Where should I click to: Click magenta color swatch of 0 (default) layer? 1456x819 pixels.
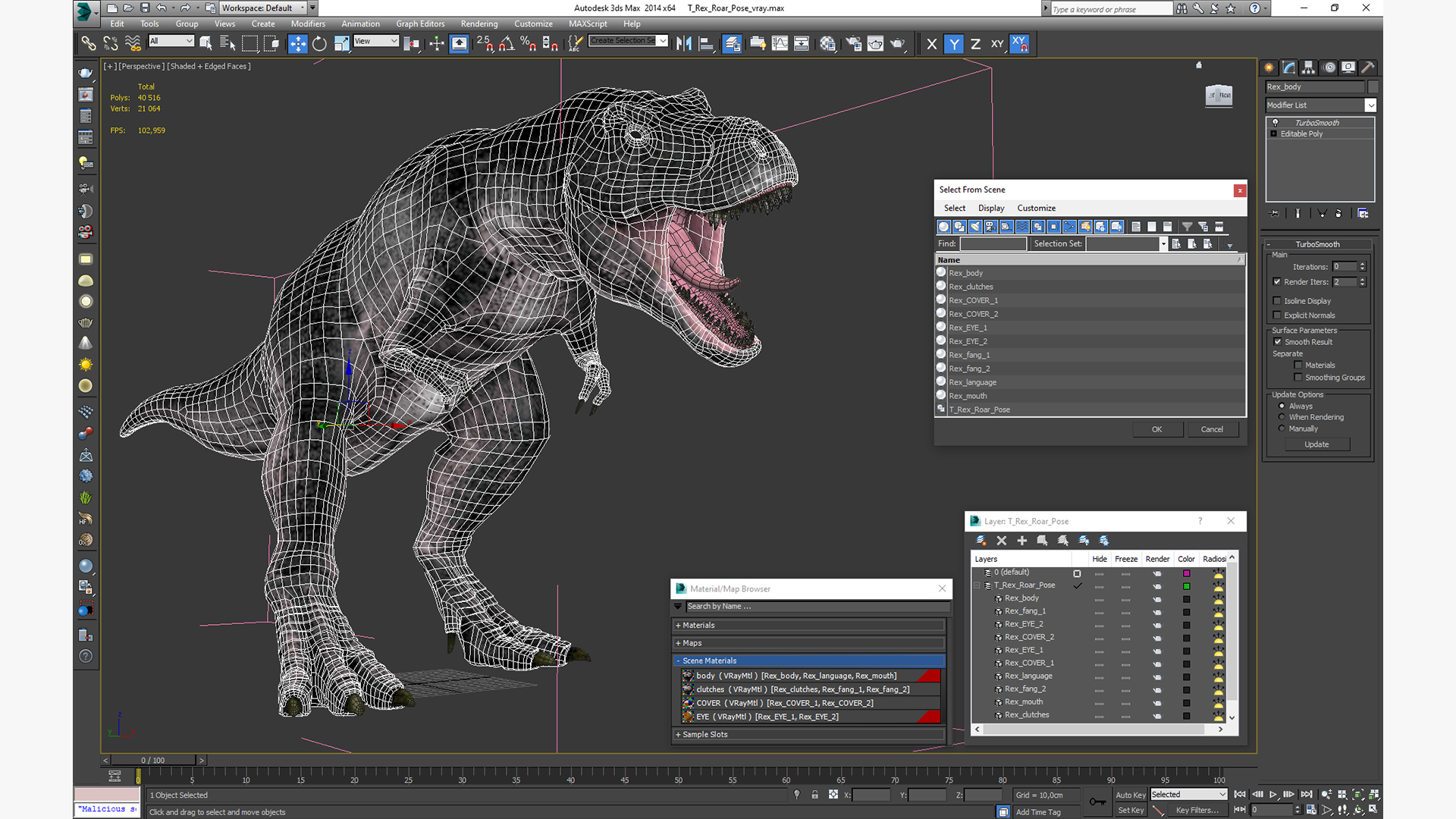click(1187, 573)
